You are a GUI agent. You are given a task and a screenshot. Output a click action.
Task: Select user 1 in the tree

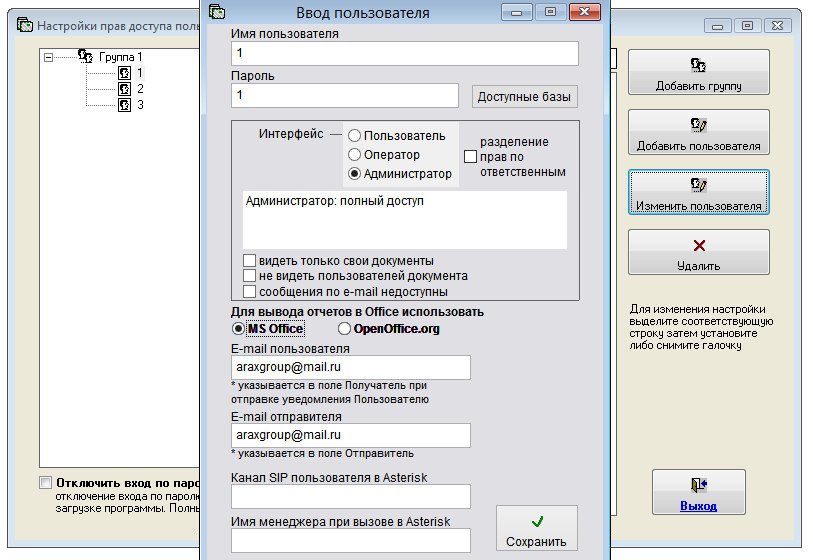(x=139, y=73)
